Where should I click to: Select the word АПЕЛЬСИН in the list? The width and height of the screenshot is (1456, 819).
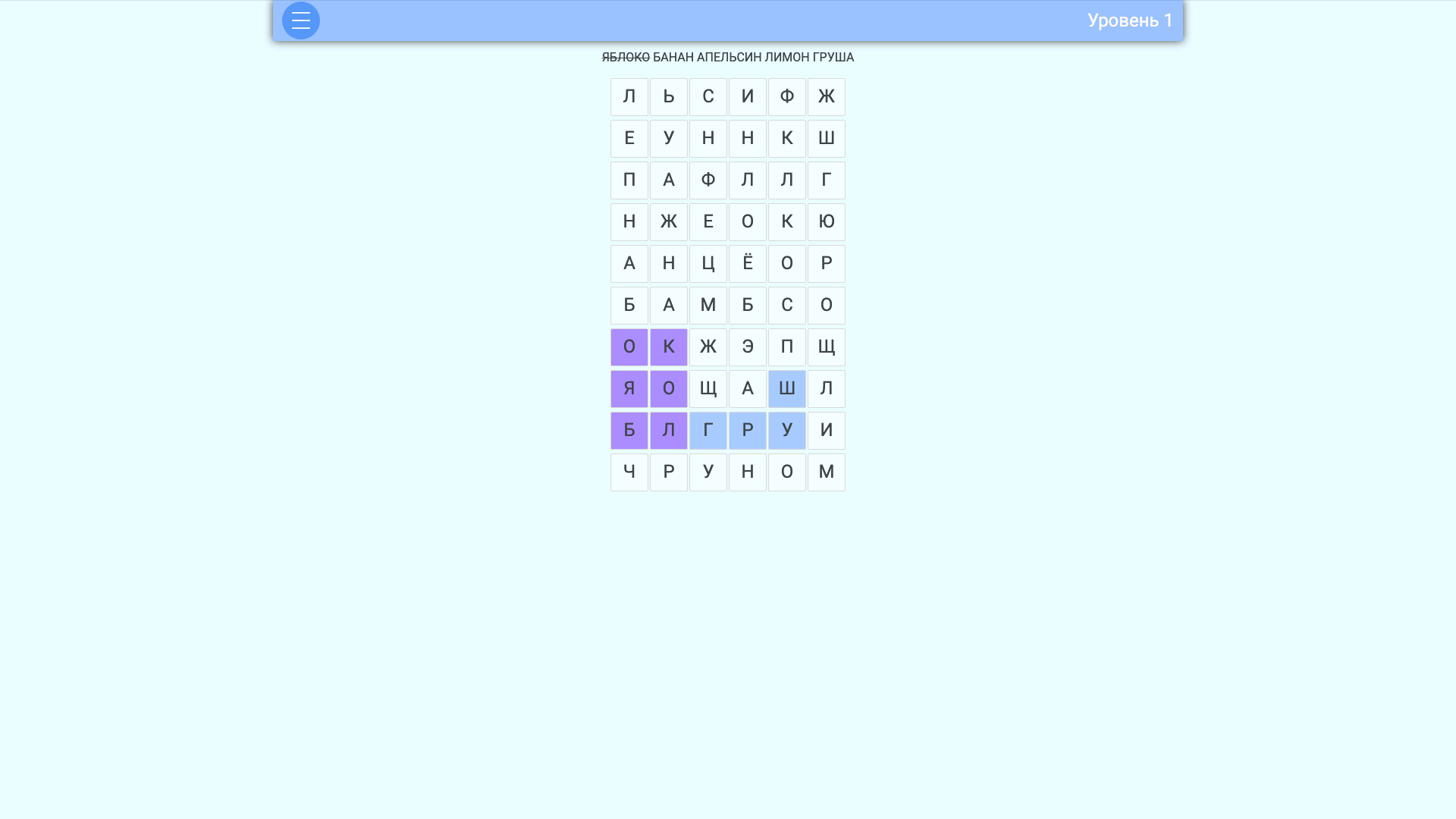click(729, 57)
